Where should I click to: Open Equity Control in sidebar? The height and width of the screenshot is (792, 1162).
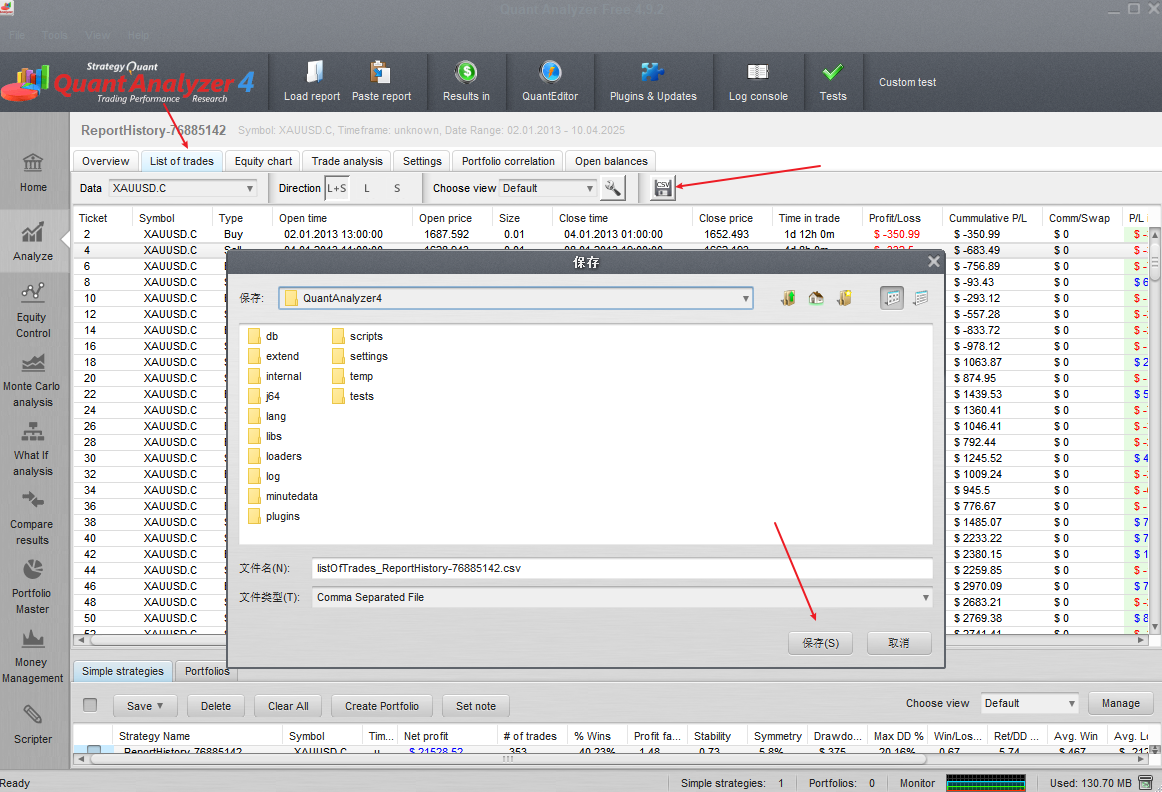tap(33, 310)
